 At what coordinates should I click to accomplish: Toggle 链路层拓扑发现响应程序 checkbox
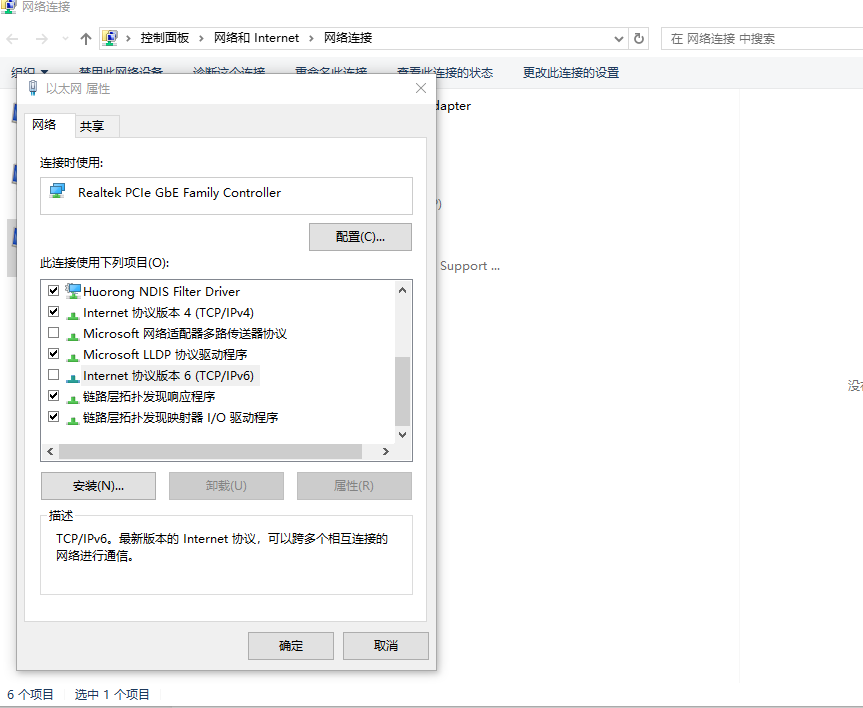coord(53,395)
